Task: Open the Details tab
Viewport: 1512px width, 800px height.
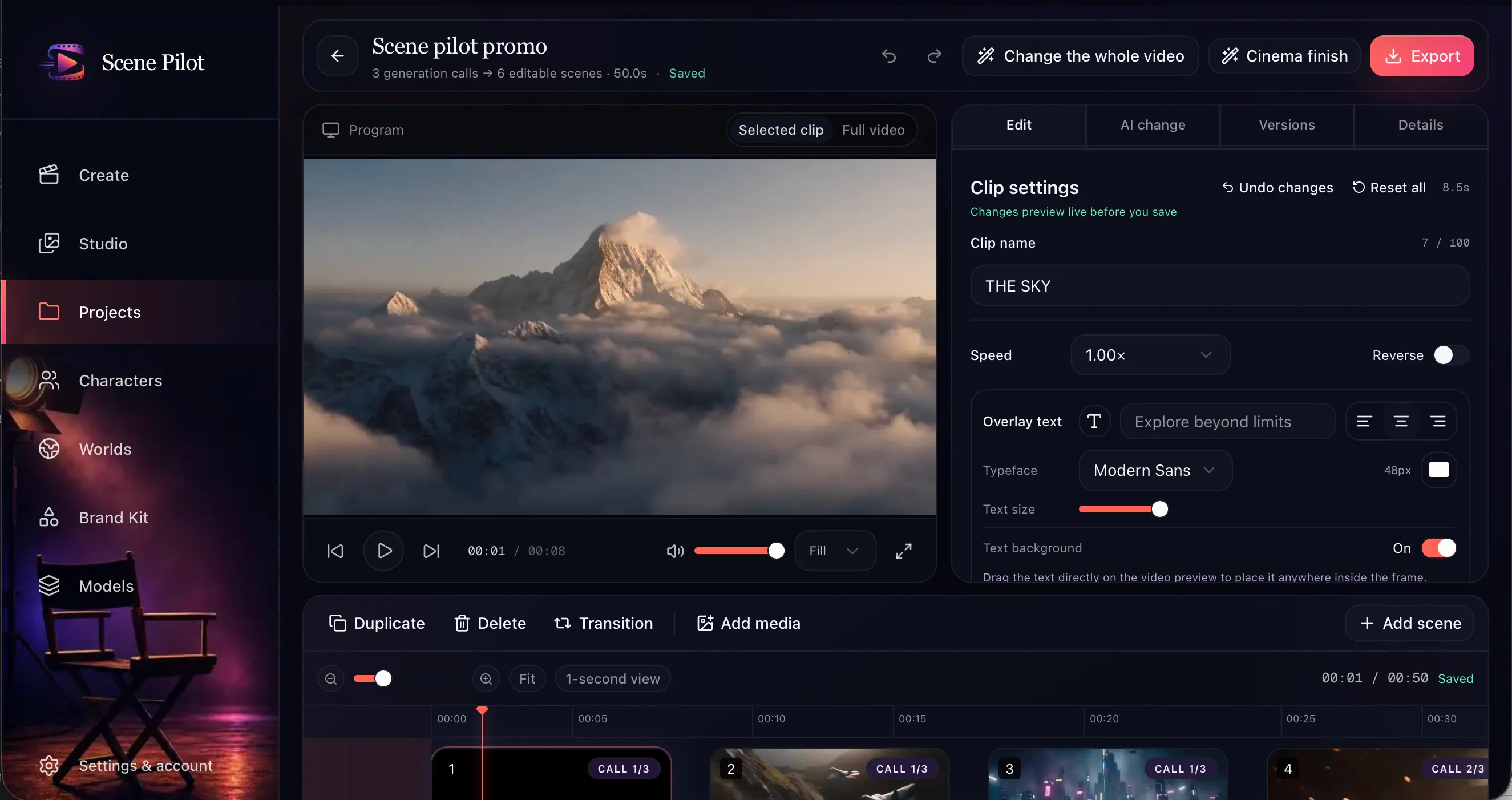Action: 1421,125
